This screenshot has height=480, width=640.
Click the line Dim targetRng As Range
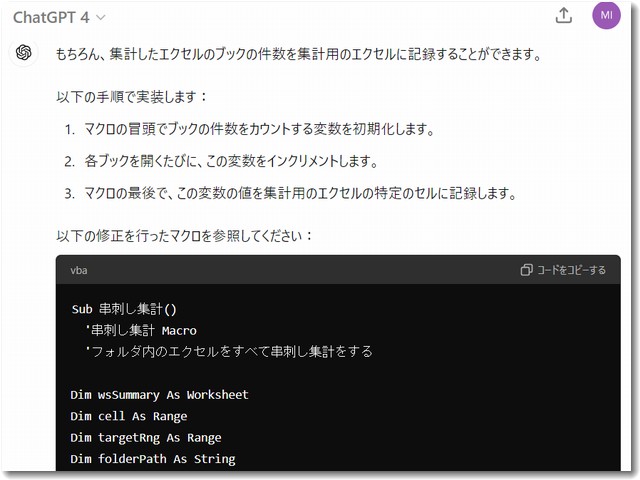146,438
